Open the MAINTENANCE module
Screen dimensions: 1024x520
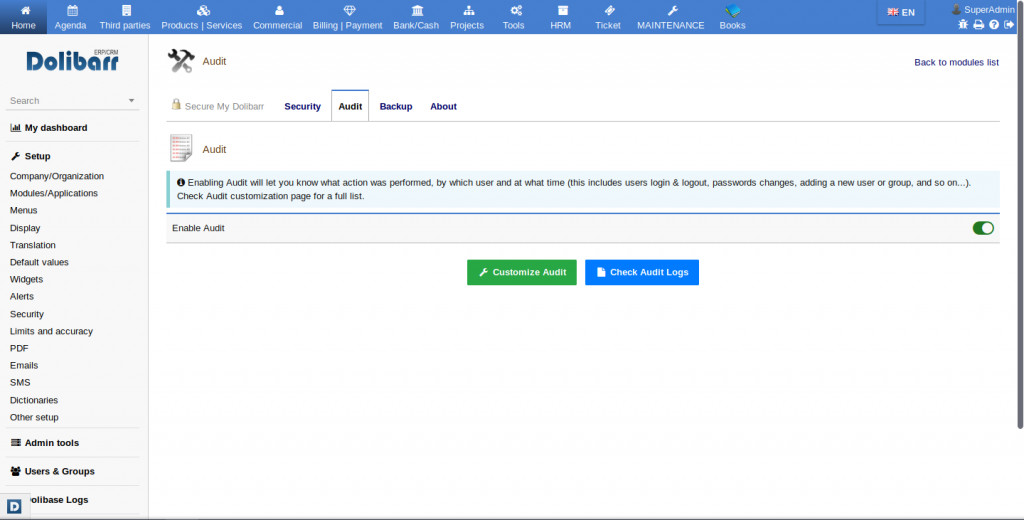pos(671,17)
